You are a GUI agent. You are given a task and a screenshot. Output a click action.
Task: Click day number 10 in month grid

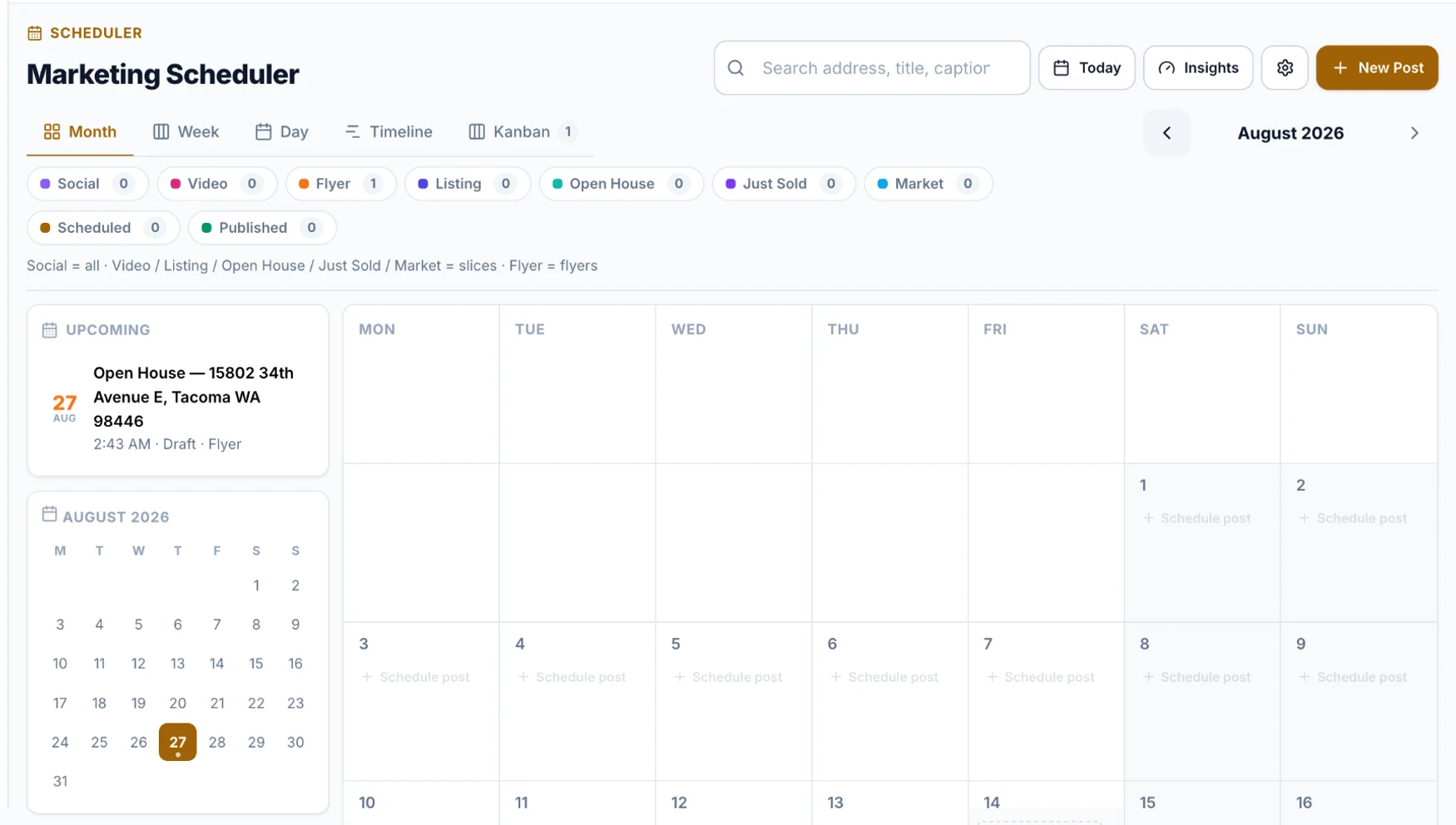click(x=367, y=803)
